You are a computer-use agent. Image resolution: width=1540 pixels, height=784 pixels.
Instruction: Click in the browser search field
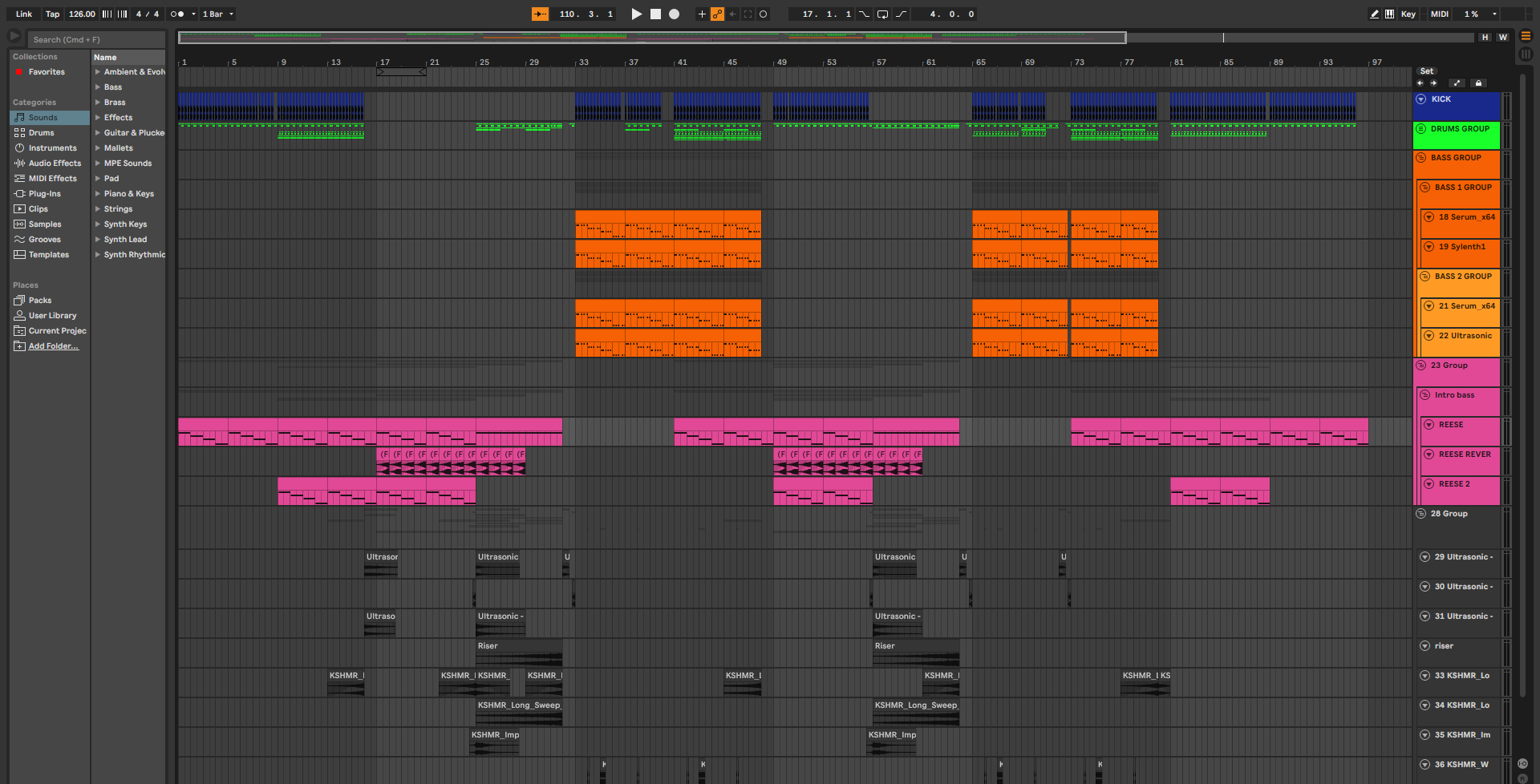pos(96,39)
